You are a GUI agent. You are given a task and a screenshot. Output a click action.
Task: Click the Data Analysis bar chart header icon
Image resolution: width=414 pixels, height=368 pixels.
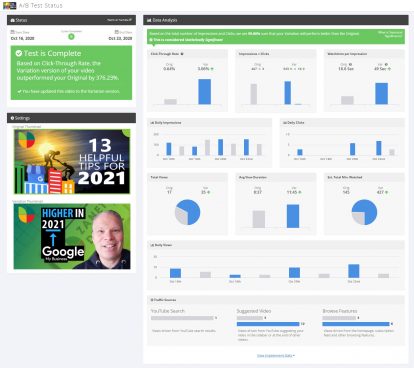[x=149, y=20]
